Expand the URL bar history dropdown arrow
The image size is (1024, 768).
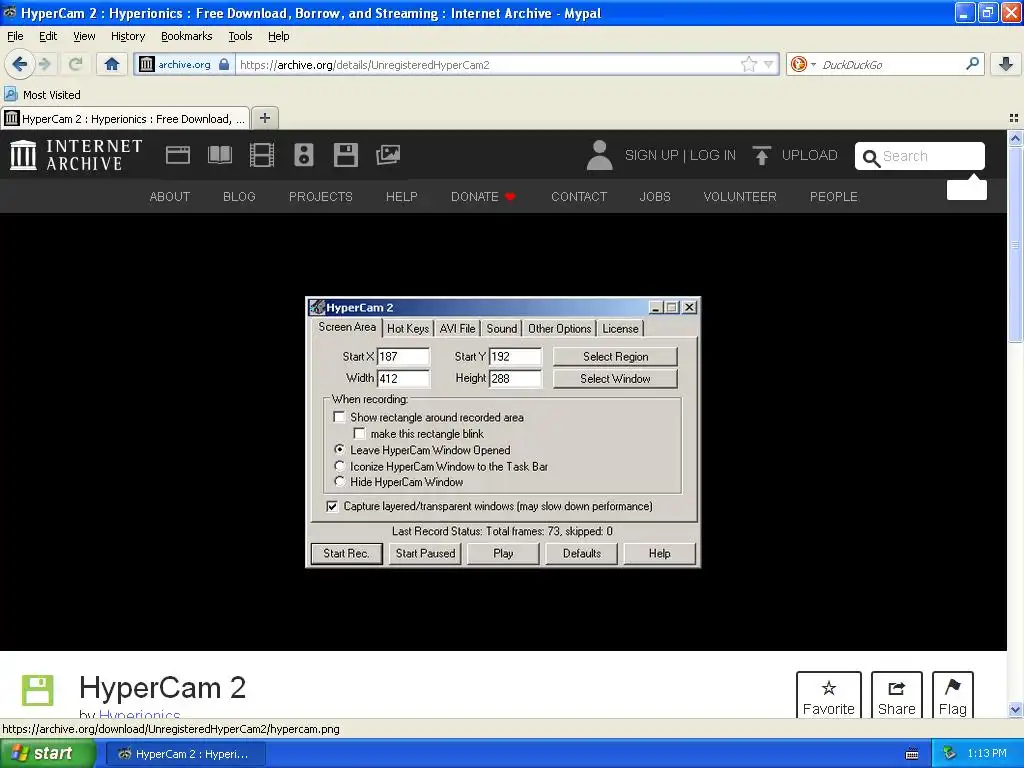(x=769, y=64)
